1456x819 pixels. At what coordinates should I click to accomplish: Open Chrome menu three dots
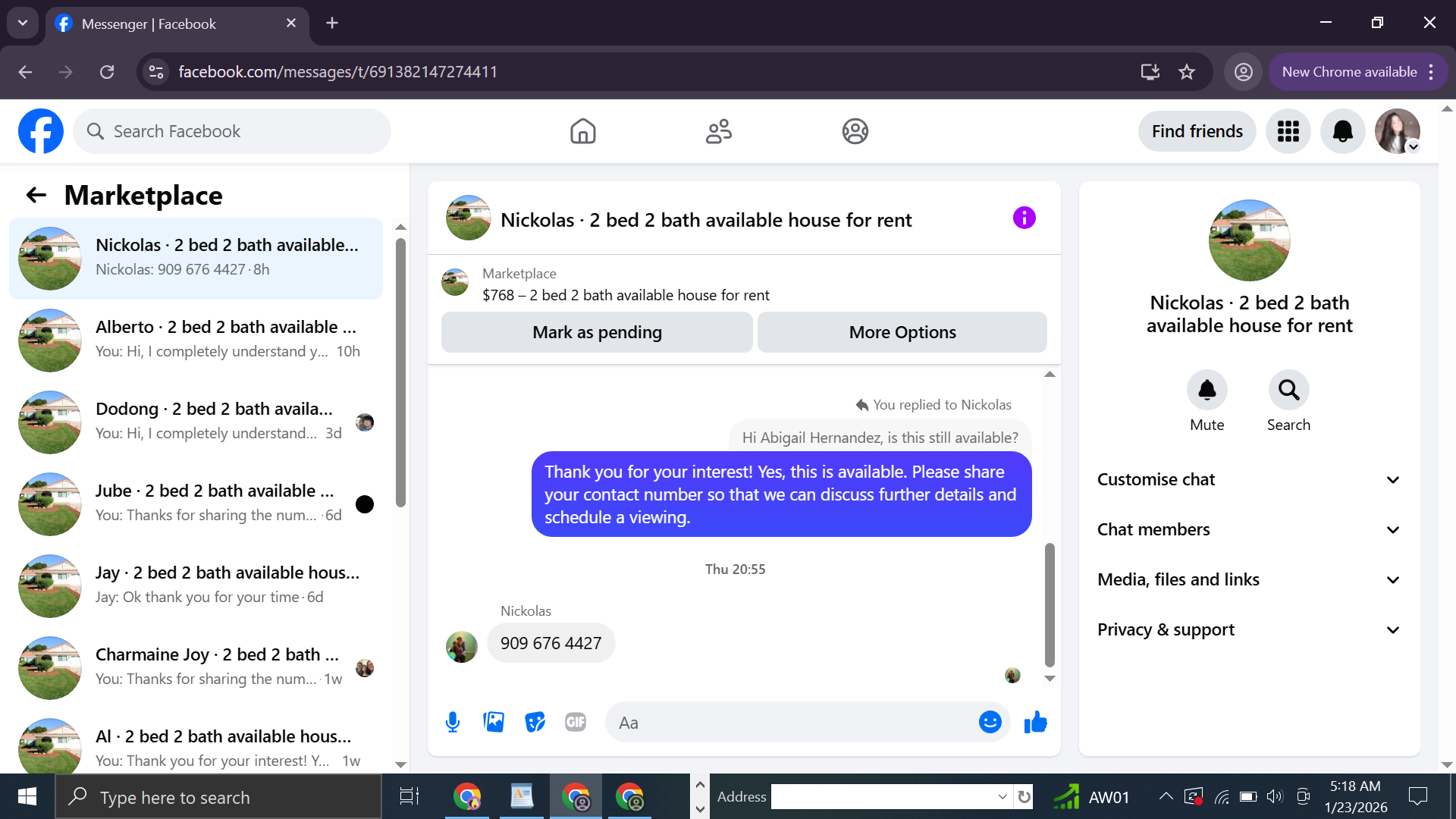[1431, 72]
